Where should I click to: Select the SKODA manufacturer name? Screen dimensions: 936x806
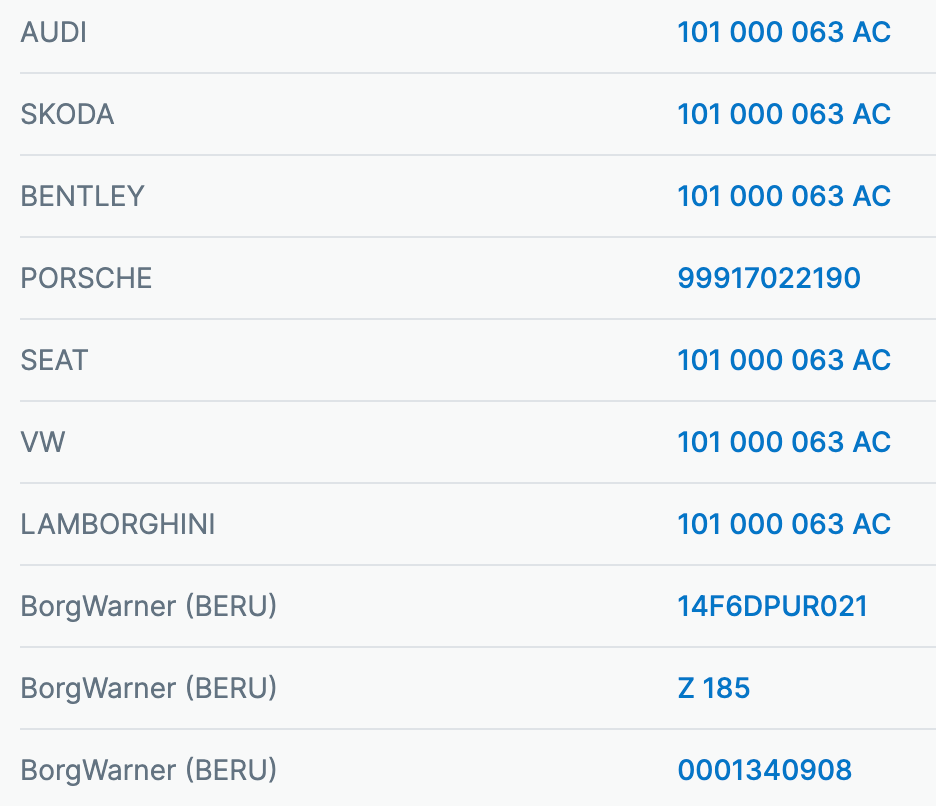[67, 115]
